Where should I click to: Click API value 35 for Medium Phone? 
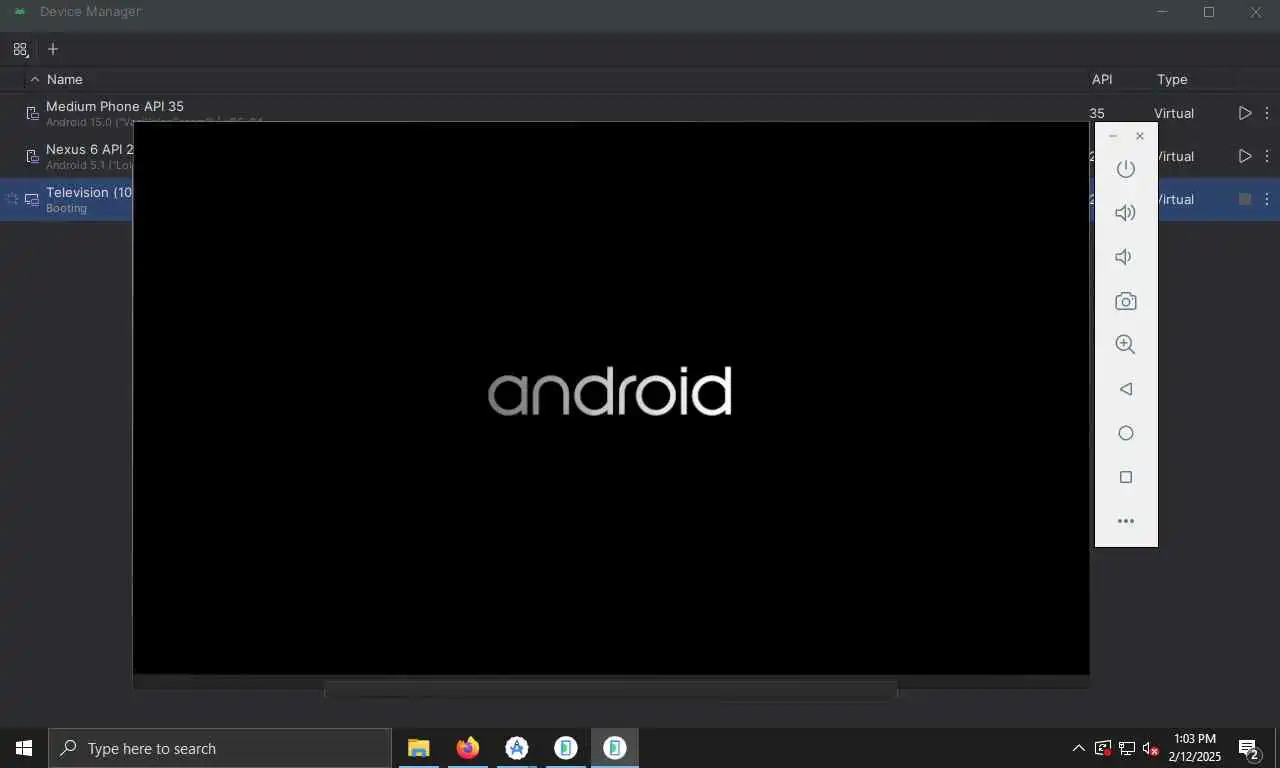coord(1097,113)
